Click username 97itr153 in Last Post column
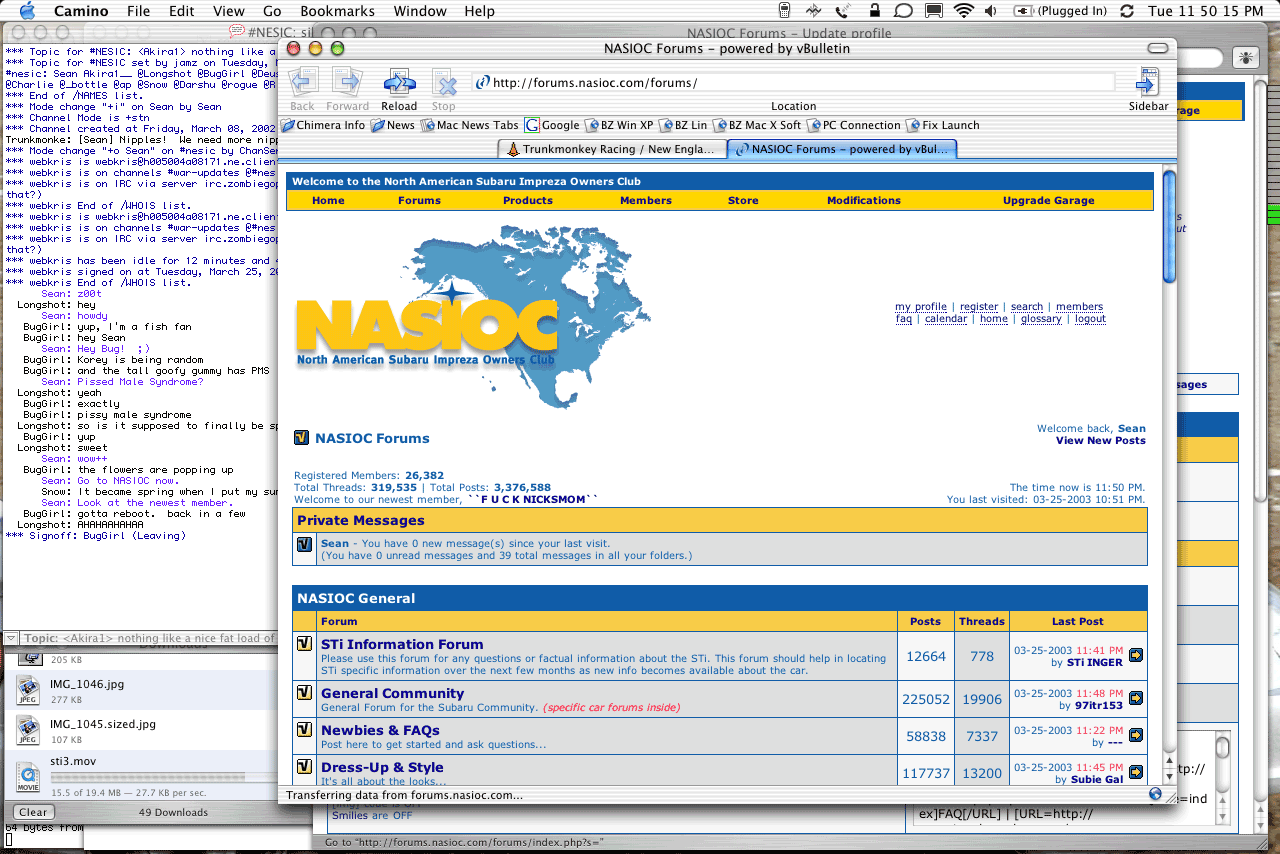Image resolution: width=1280 pixels, height=854 pixels. point(1099,706)
